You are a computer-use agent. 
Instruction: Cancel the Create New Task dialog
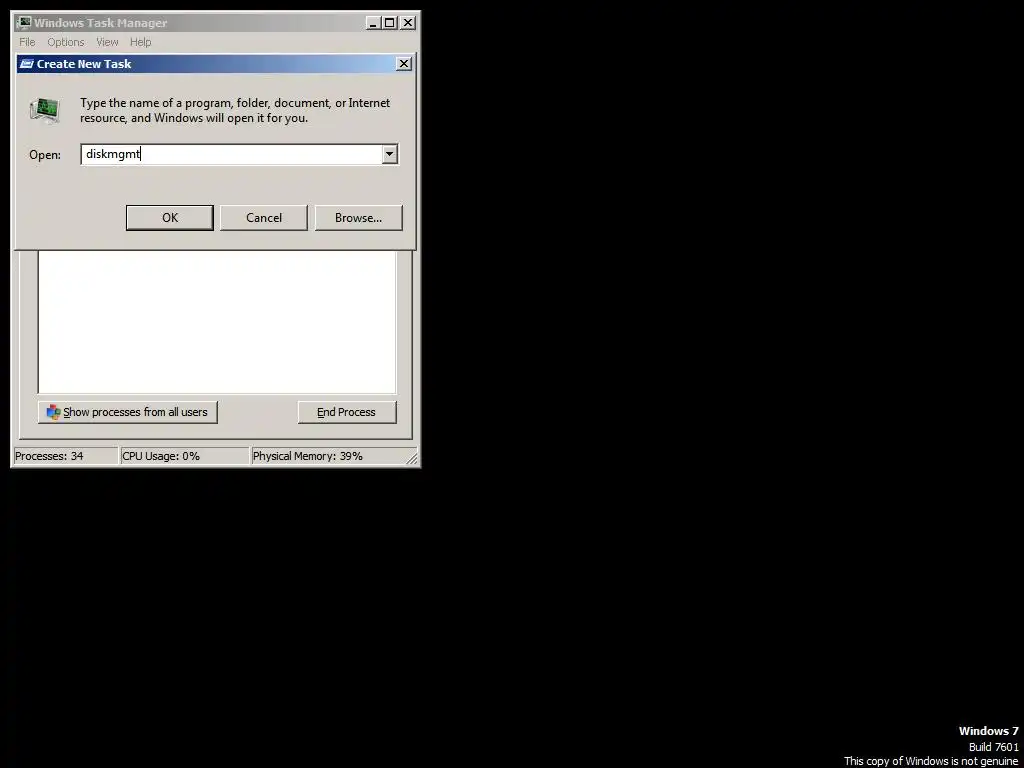point(264,217)
